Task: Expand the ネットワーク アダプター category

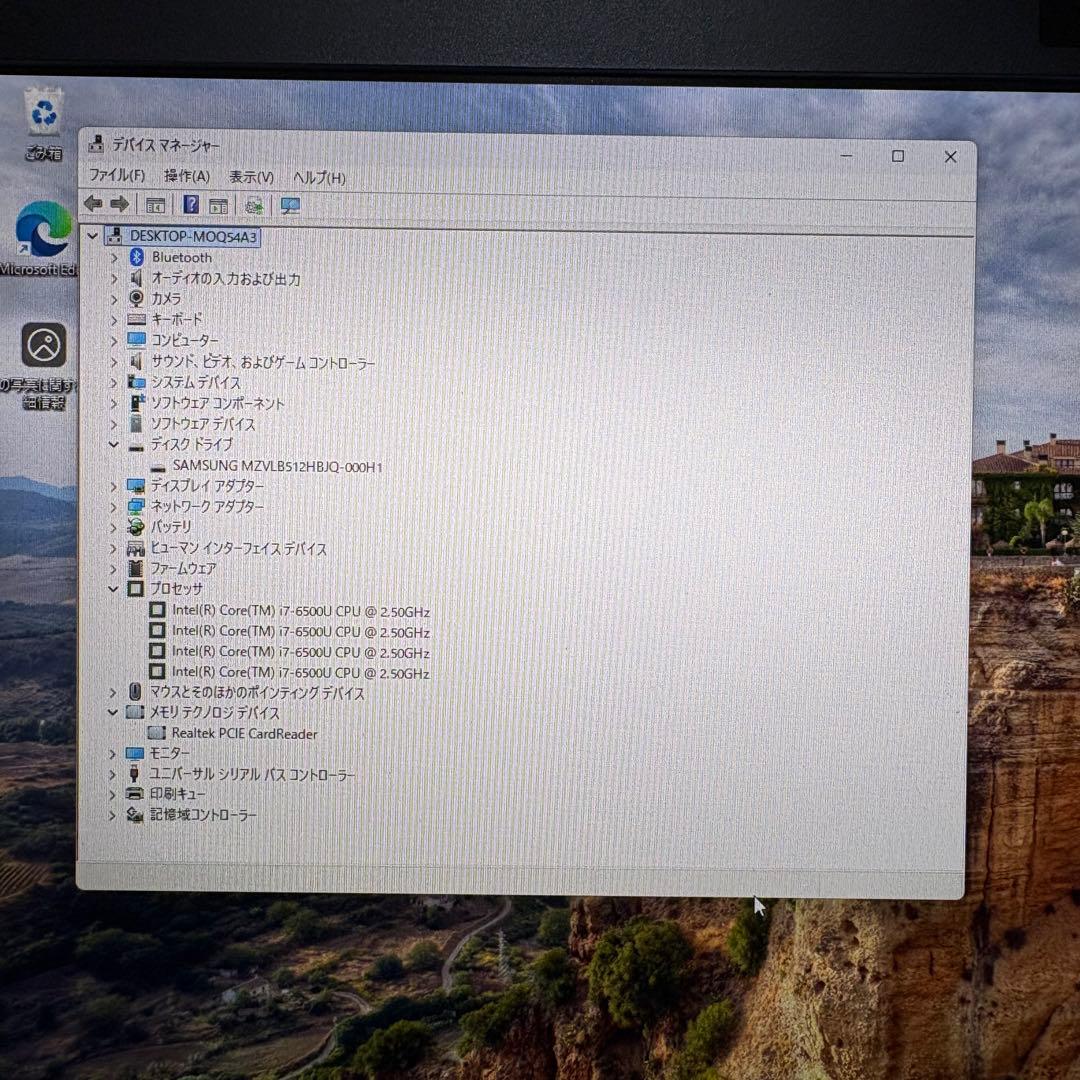Action: click(114, 507)
